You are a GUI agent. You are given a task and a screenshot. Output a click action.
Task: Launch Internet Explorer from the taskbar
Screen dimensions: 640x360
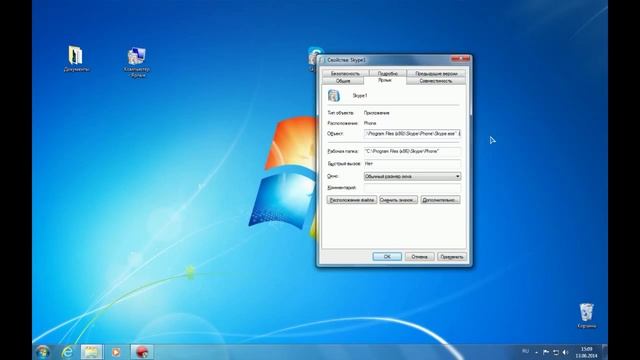pyautogui.click(x=67, y=351)
